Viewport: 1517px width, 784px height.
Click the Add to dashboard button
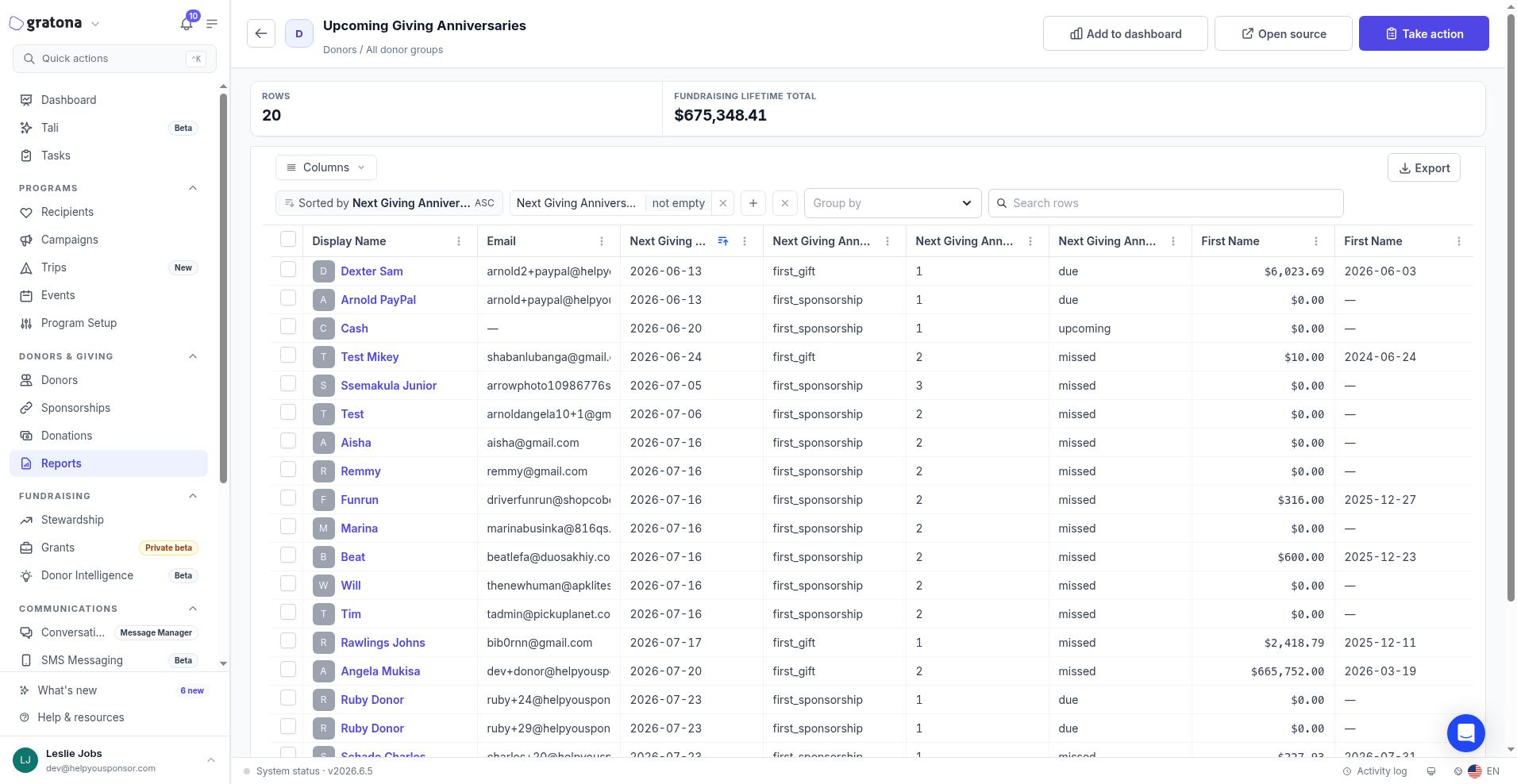[x=1126, y=33]
